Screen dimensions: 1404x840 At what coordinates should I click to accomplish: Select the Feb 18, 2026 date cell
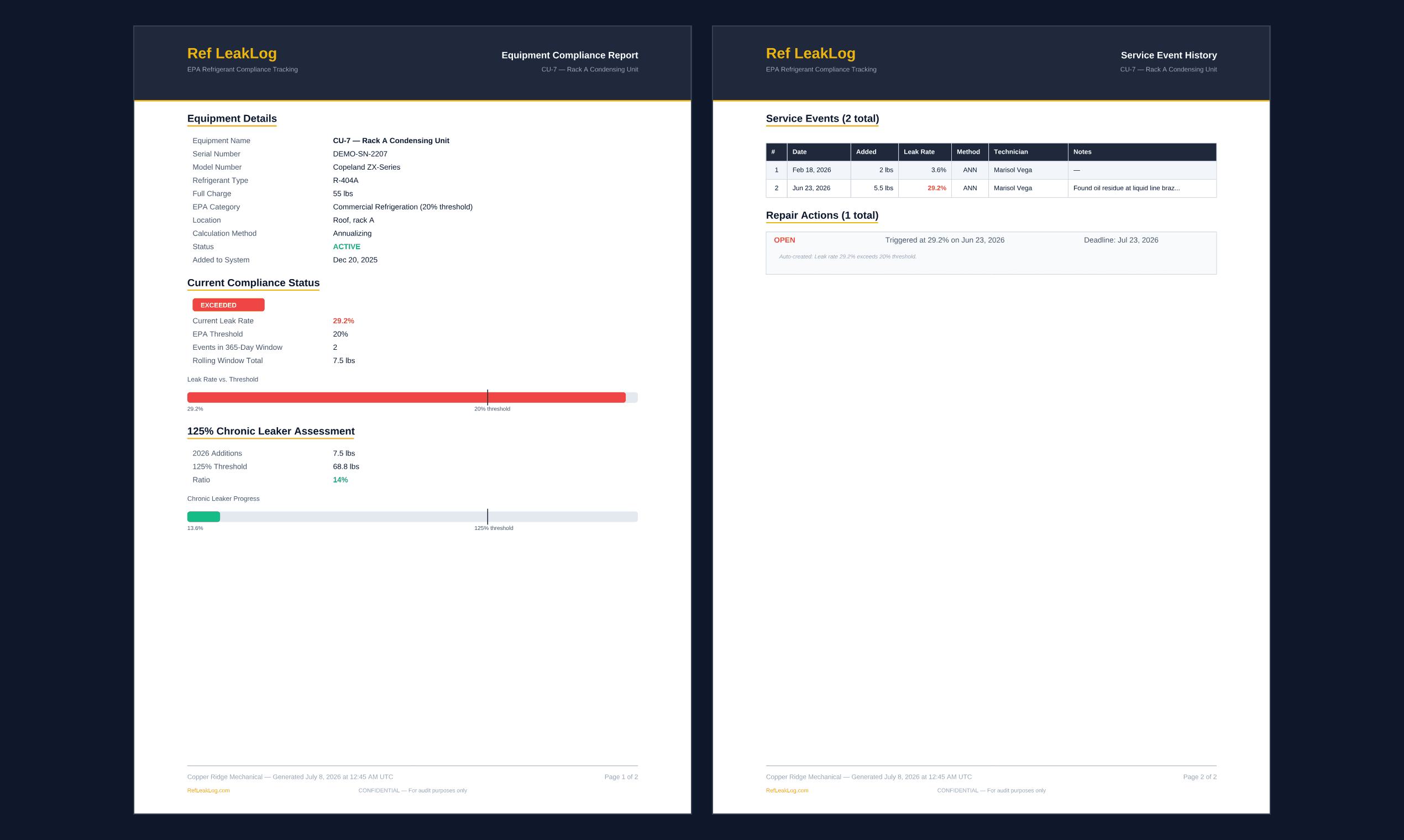click(x=819, y=170)
